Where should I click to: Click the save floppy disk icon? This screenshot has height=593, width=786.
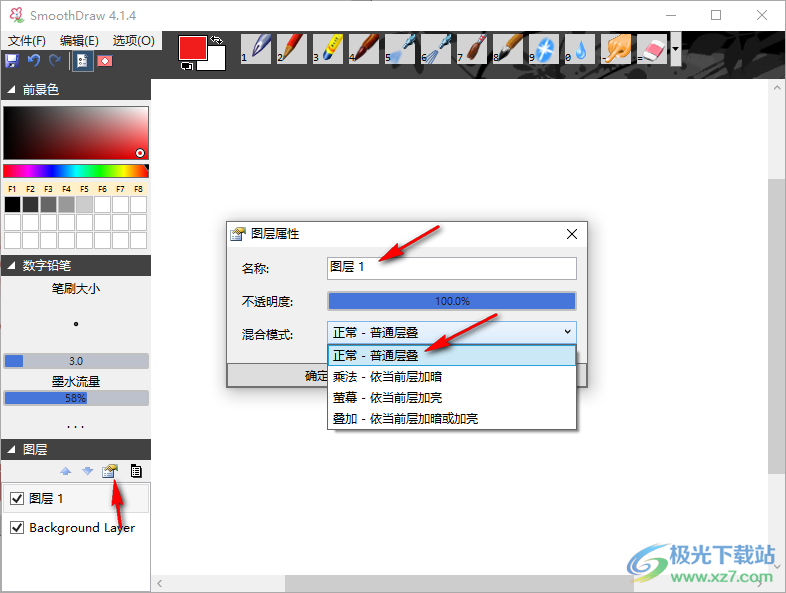(x=12, y=61)
